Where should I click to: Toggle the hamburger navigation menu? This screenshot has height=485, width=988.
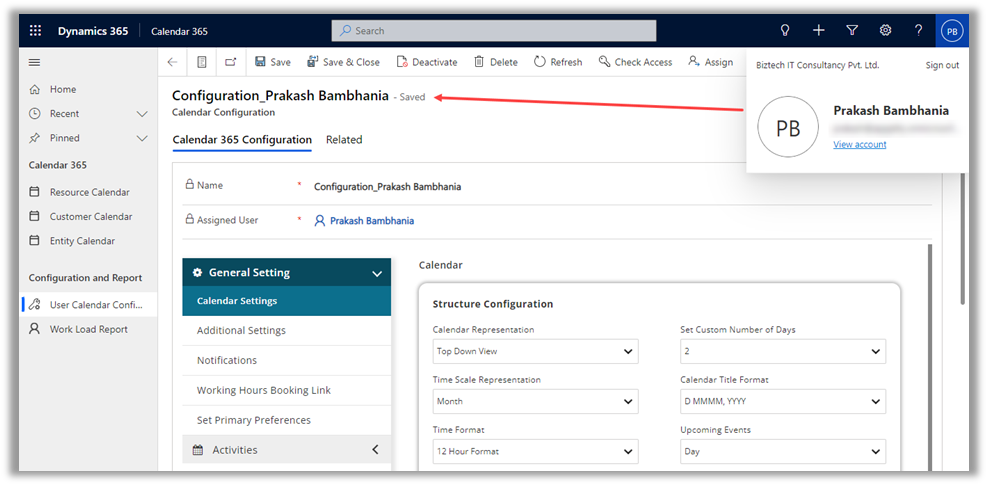tap(35, 62)
